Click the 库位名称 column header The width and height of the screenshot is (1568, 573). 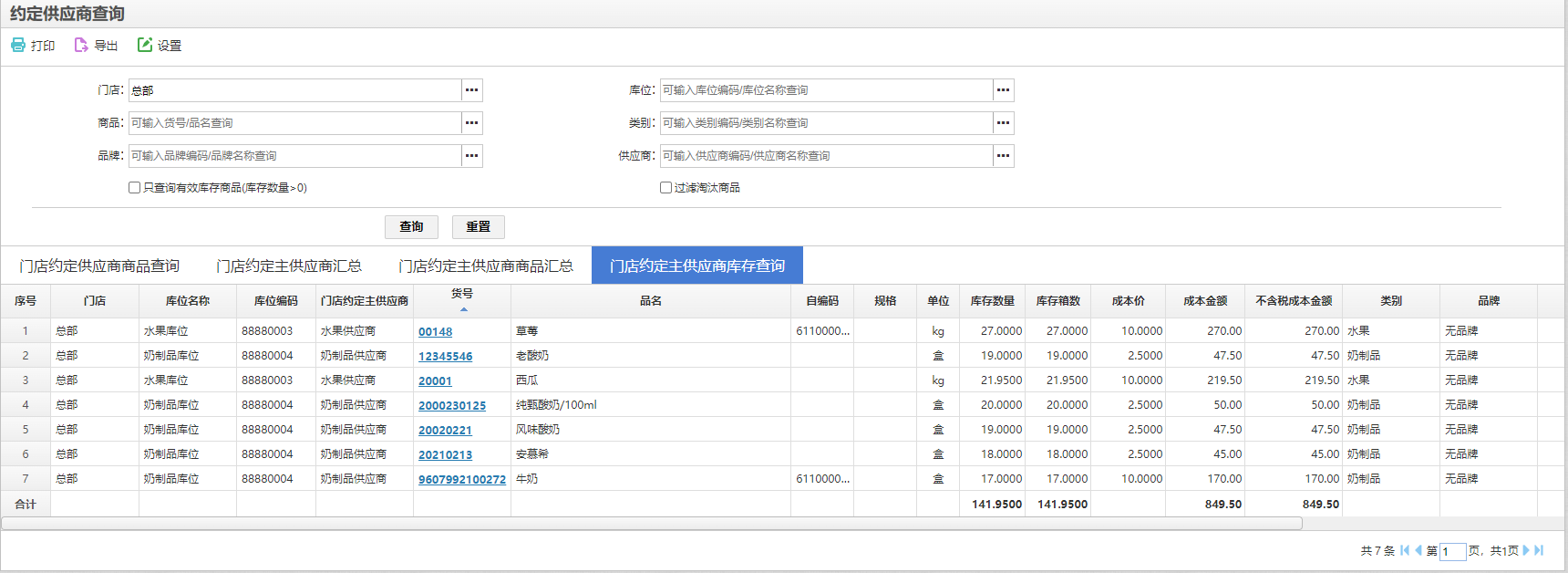[x=187, y=301]
